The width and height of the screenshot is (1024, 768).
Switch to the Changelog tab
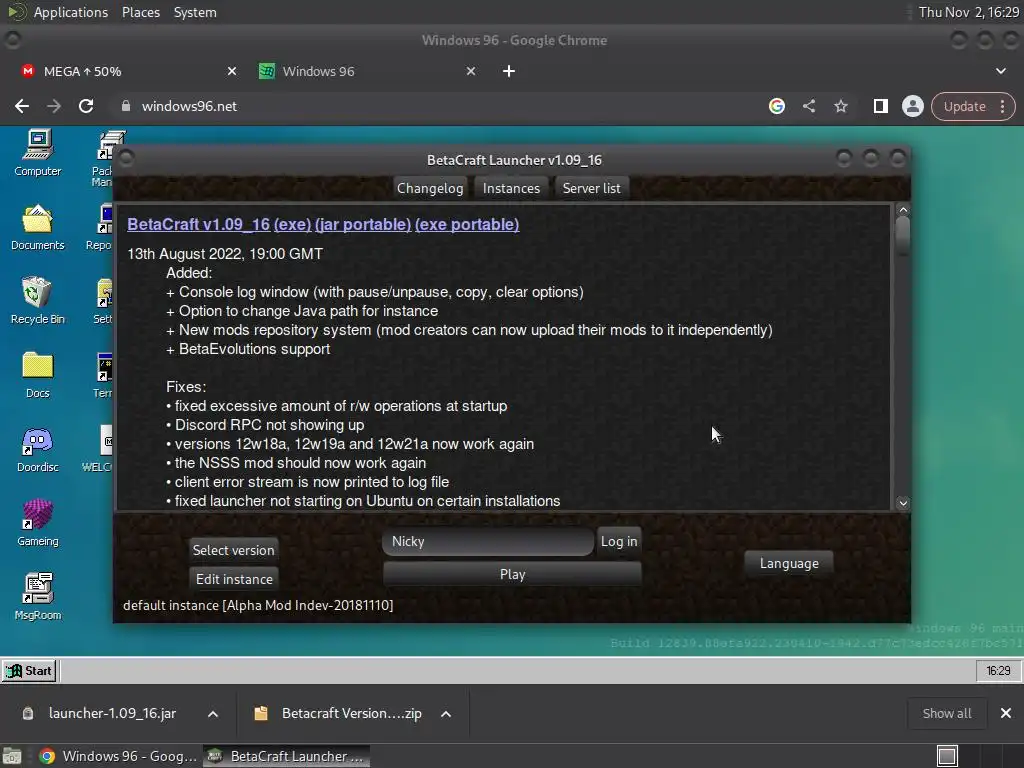click(430, 188)
